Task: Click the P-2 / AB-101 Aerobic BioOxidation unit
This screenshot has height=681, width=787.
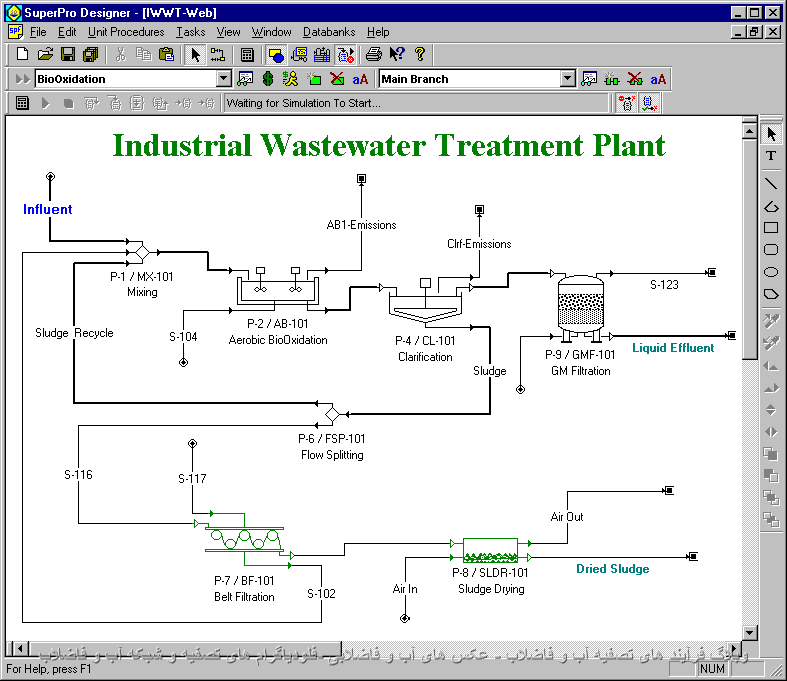Action: [277, 290]
